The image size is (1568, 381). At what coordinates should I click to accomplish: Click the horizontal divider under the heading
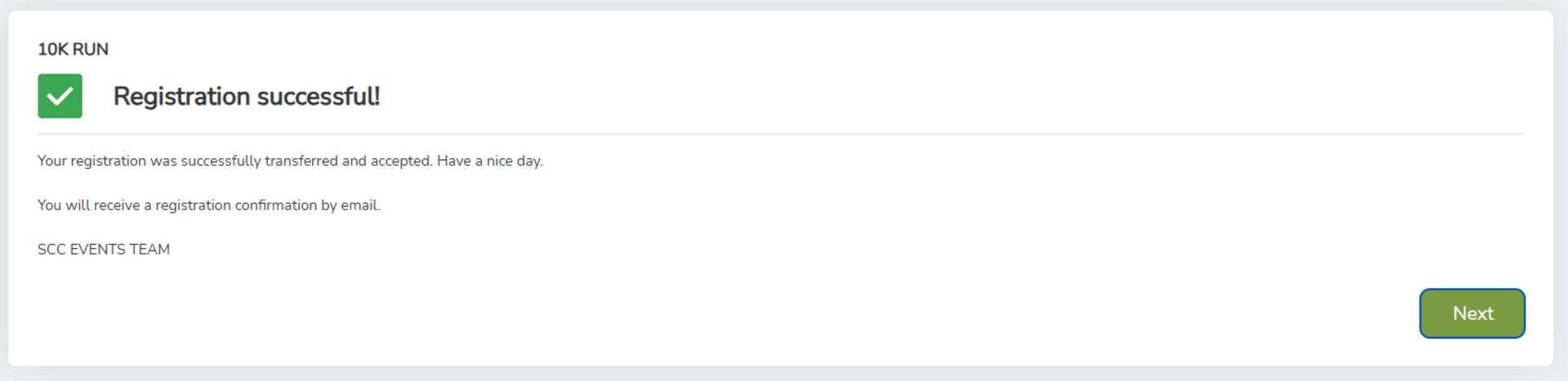coord(780,134)
